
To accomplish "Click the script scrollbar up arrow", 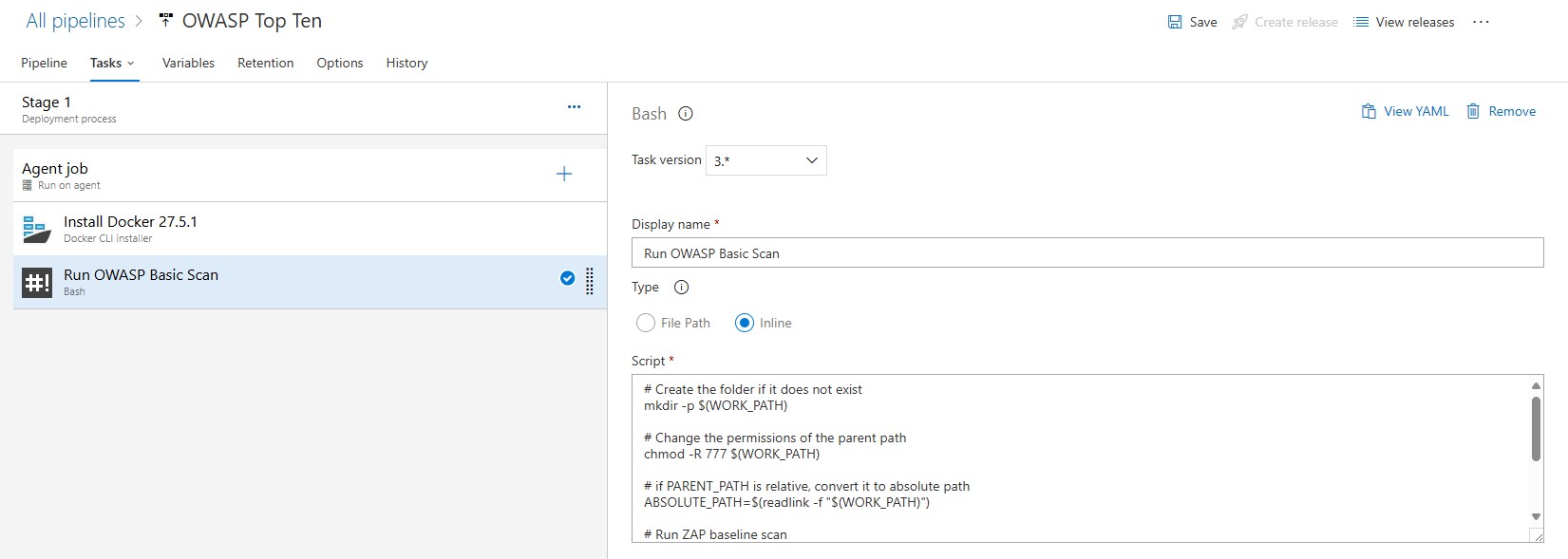I will coord(1536,385).
